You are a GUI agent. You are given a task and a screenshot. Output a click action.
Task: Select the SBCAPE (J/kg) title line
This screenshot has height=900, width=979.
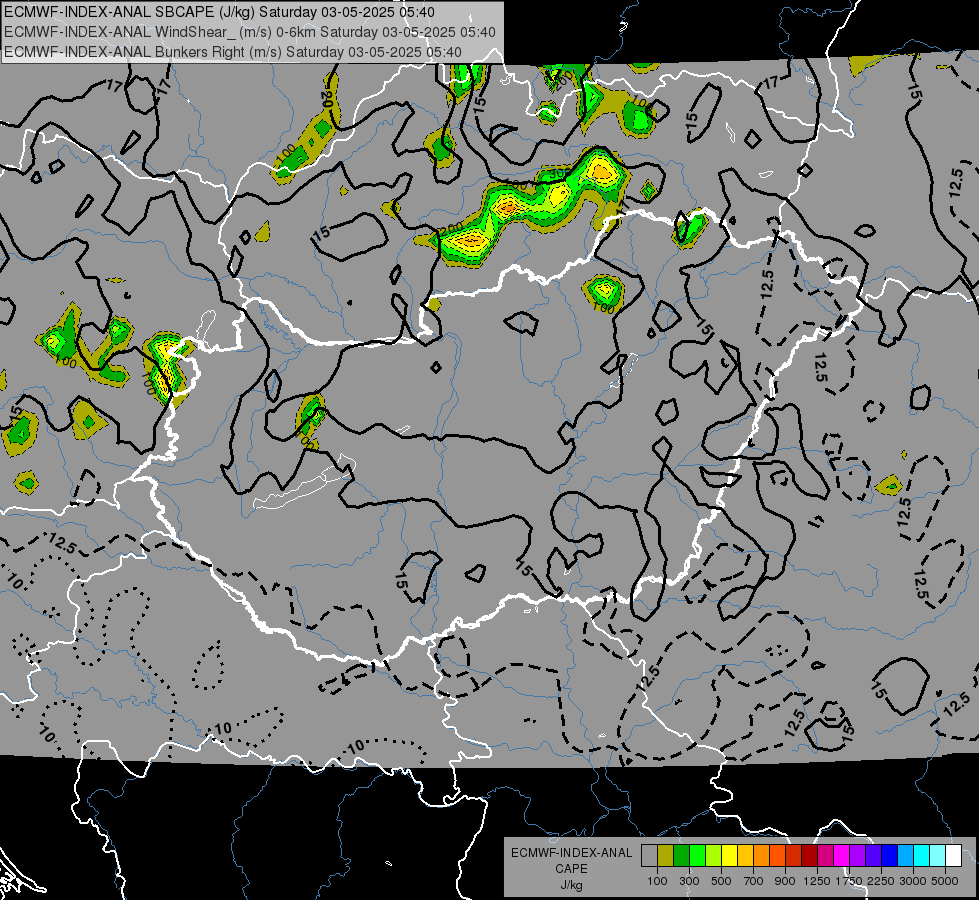coord(220,12)
